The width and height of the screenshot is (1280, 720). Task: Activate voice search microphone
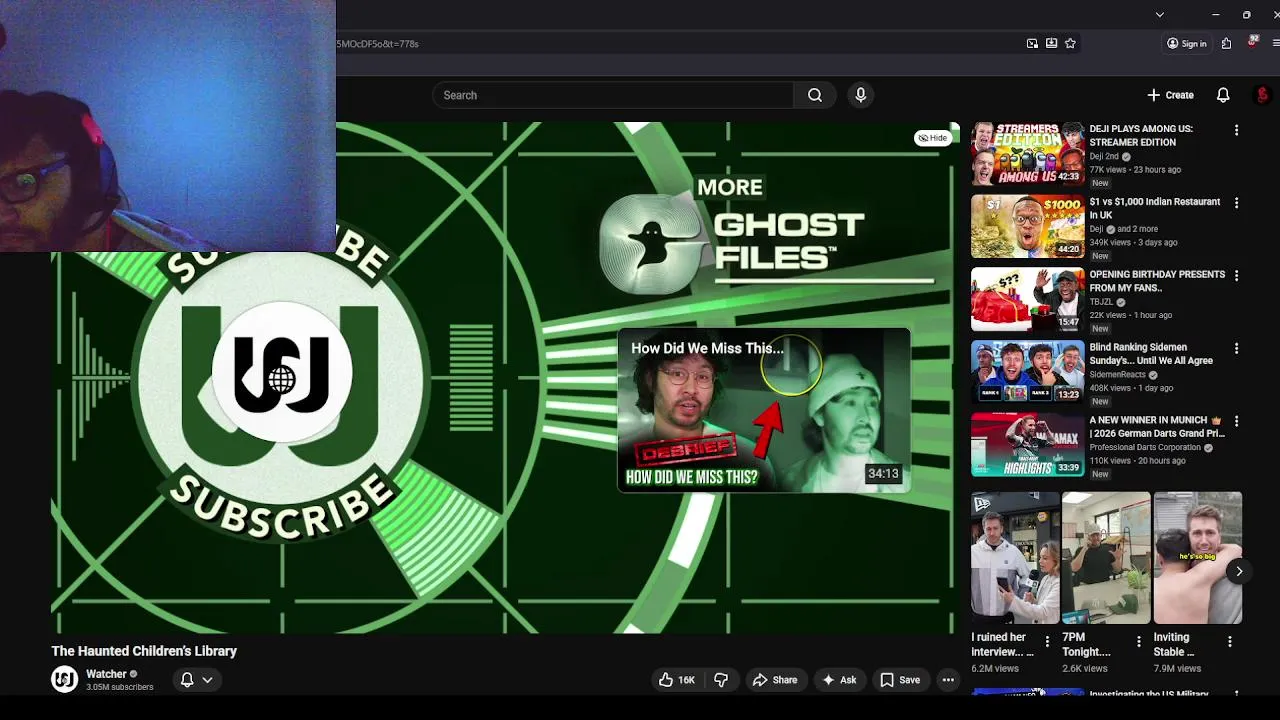[860, 95]
